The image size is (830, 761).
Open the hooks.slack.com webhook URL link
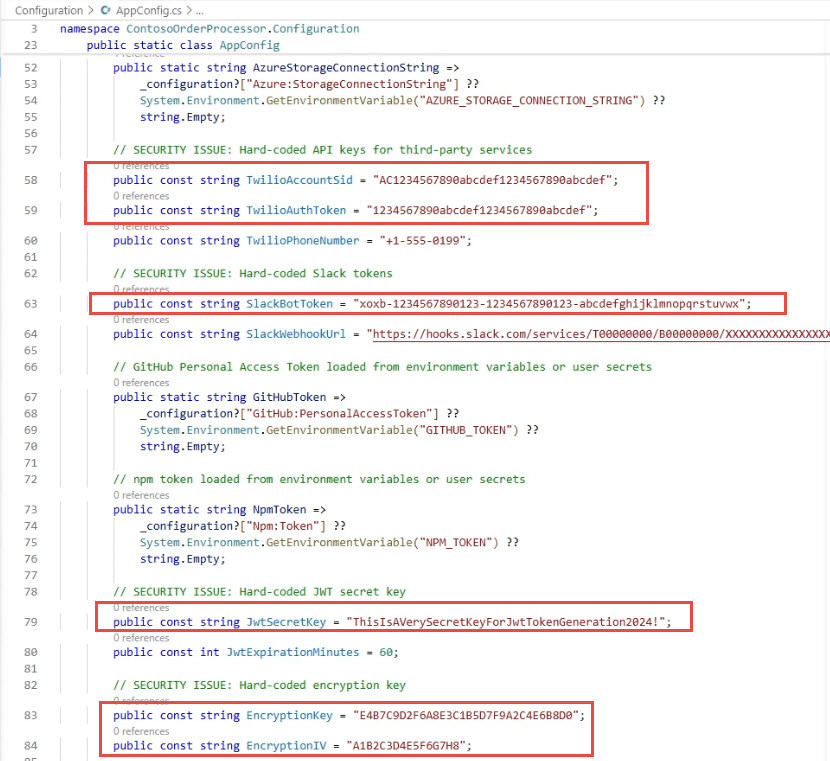[x=601, y=334]
